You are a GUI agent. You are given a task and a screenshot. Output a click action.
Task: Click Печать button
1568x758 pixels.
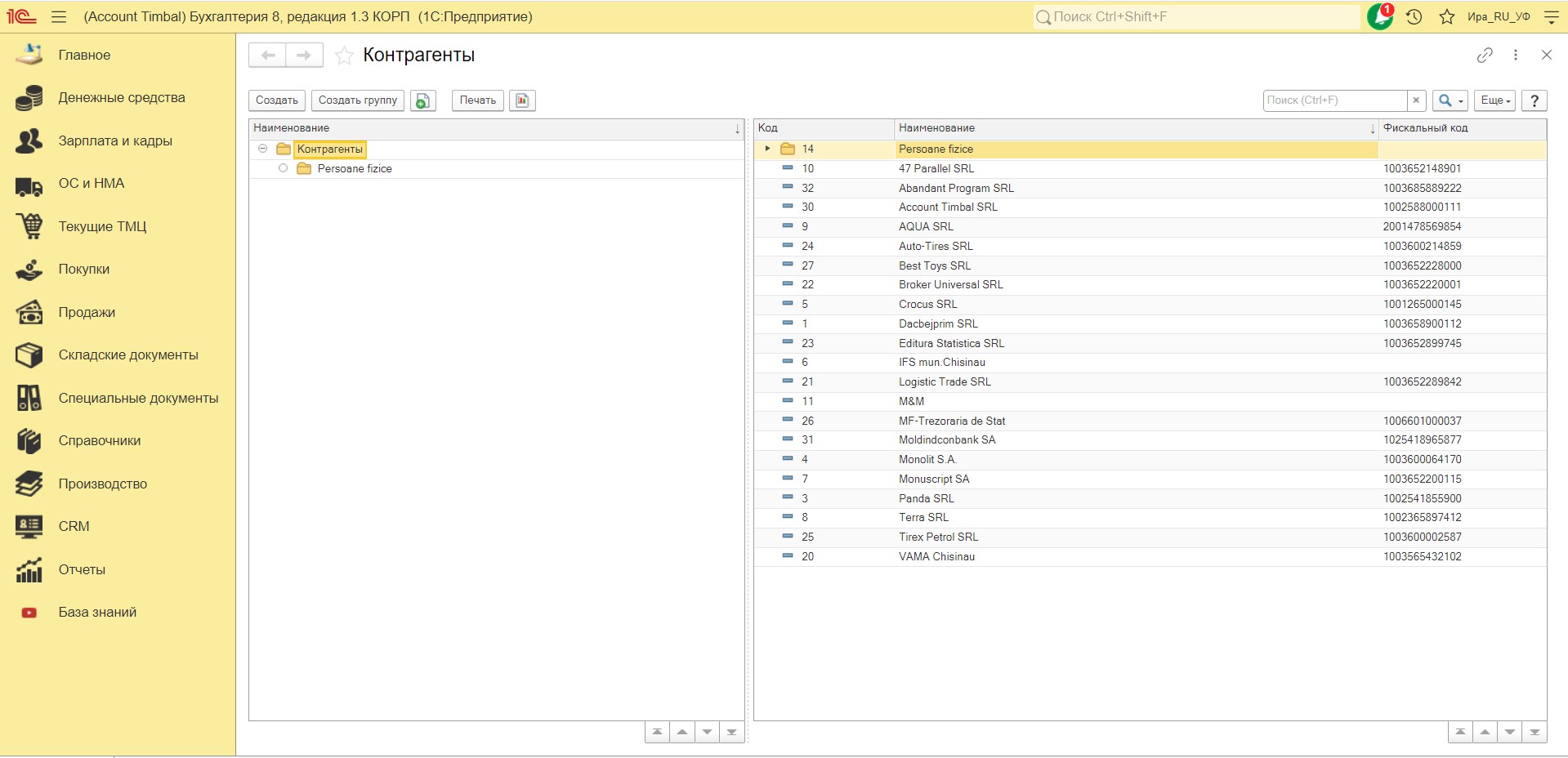pos(478,100)
